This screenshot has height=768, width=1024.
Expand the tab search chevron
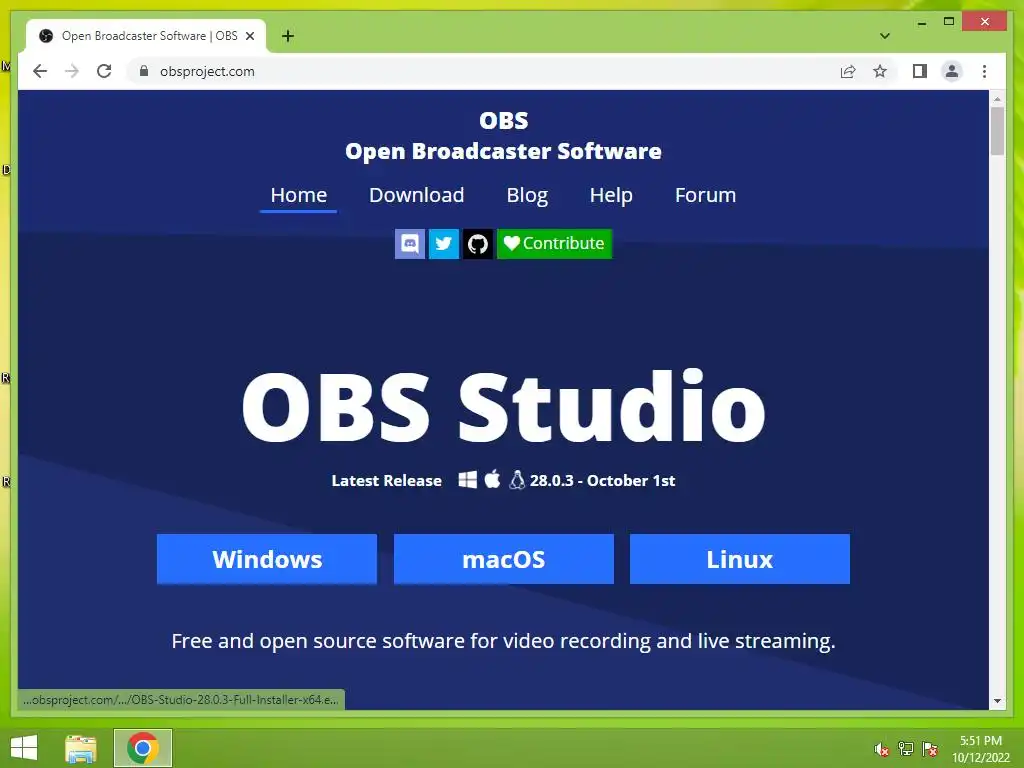tap(884, 36)
